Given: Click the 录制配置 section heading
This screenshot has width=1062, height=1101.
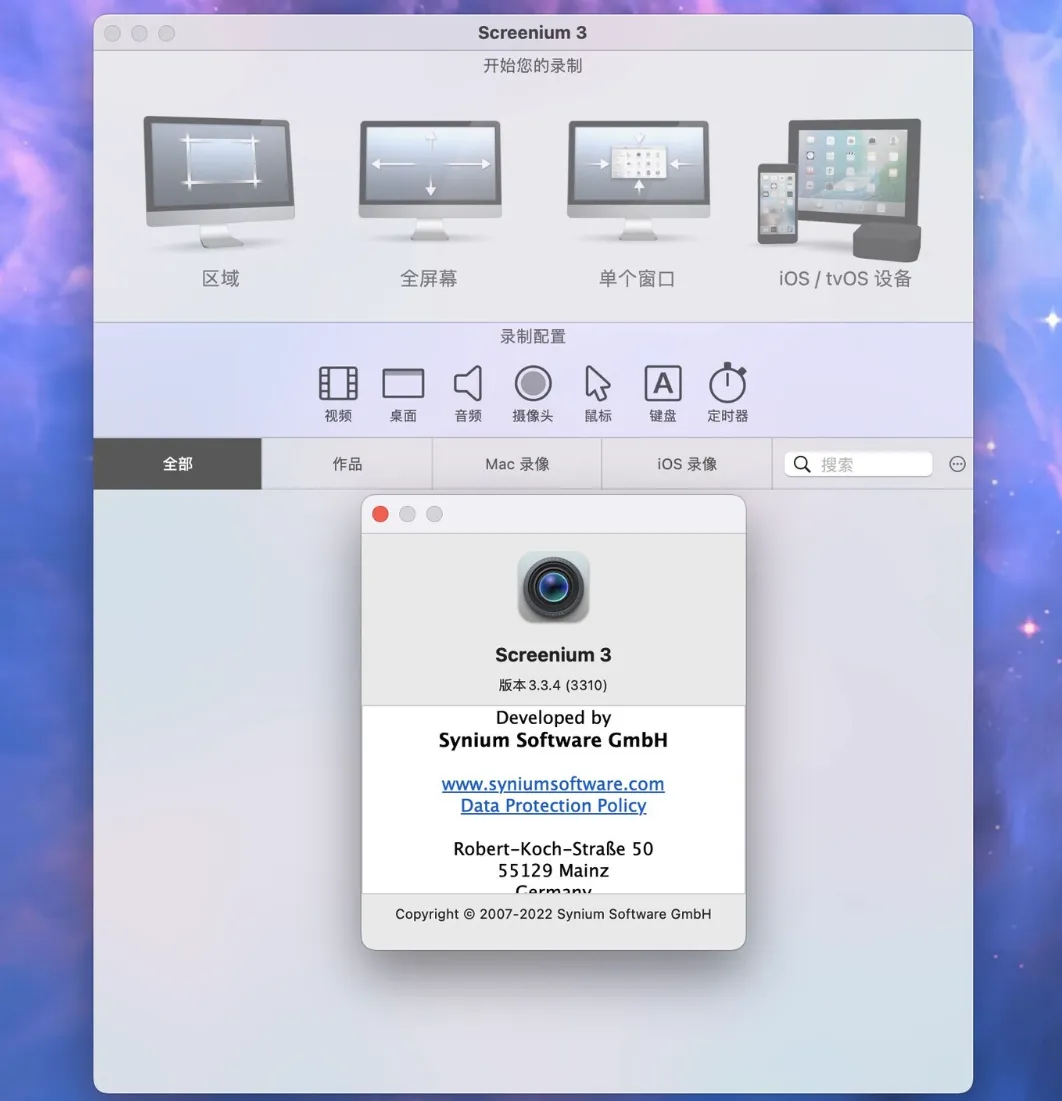Looking at the screenshot, I should (533, 337).
